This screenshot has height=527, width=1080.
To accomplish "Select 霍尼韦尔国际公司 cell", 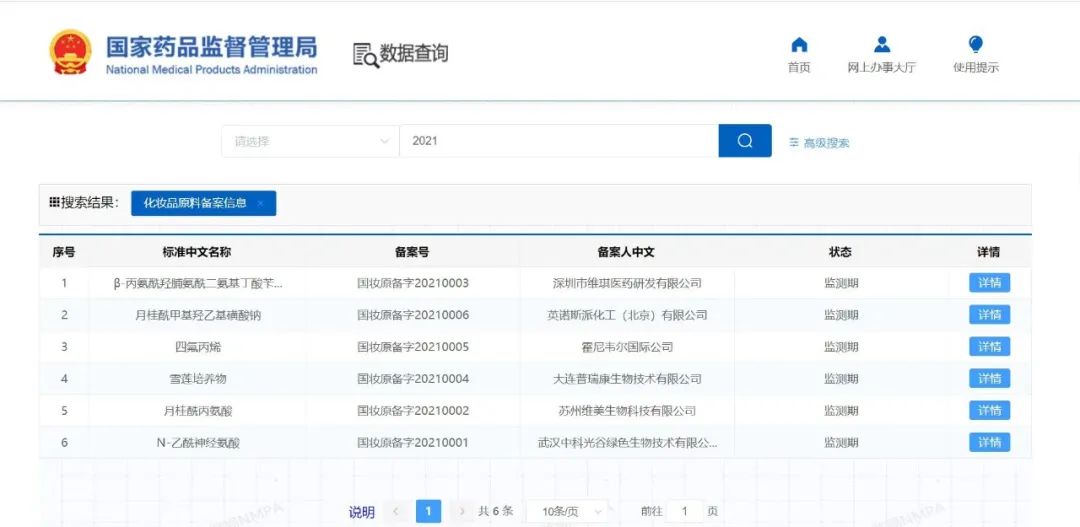I will pos(627,347).
